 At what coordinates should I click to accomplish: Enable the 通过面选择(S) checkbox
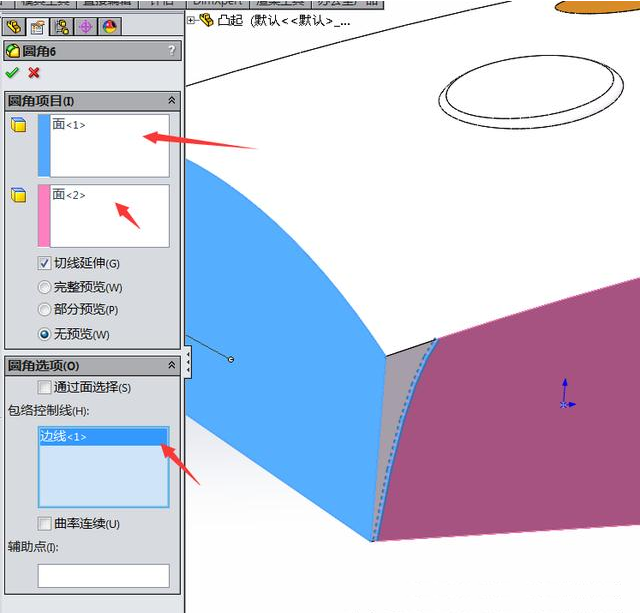(x=44, y=387)
